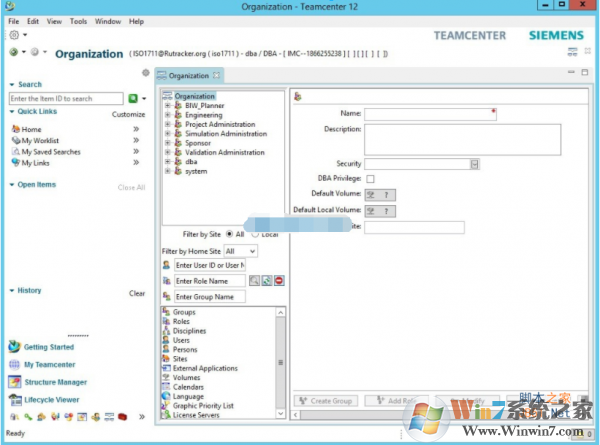Image resolution: width=600 pixels, height=445 pixels.
Task: Click the Create Group button
Action: 326,401
